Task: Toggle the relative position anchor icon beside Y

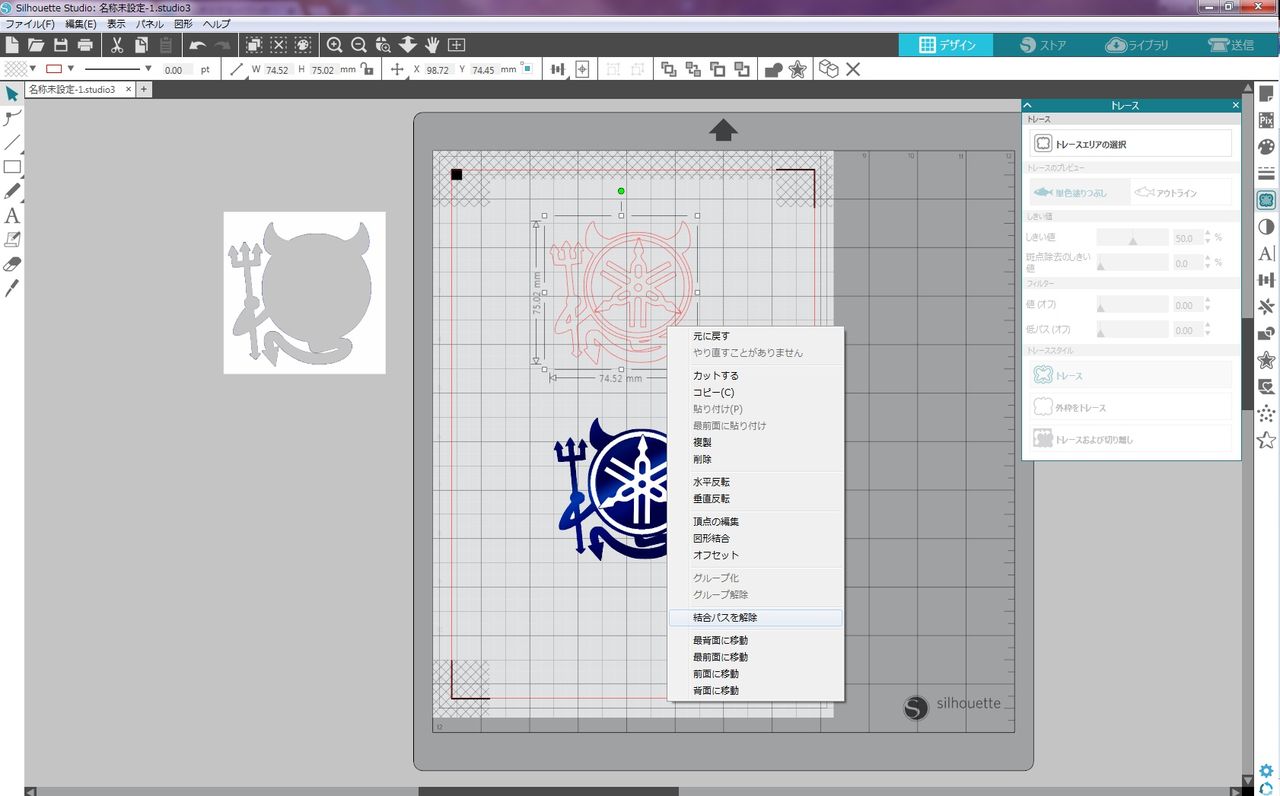Action: pos(527,69)
